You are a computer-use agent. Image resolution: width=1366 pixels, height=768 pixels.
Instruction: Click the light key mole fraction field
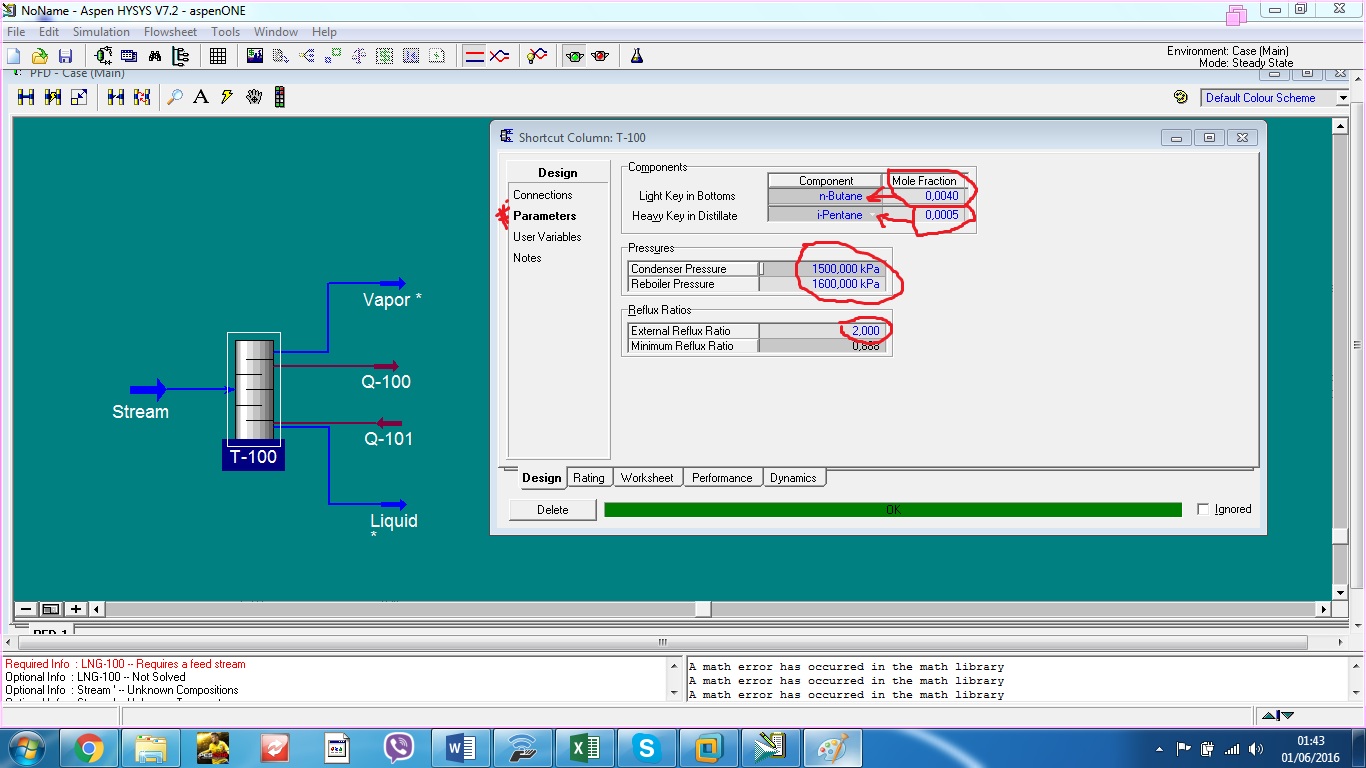(x=925, y=196)
